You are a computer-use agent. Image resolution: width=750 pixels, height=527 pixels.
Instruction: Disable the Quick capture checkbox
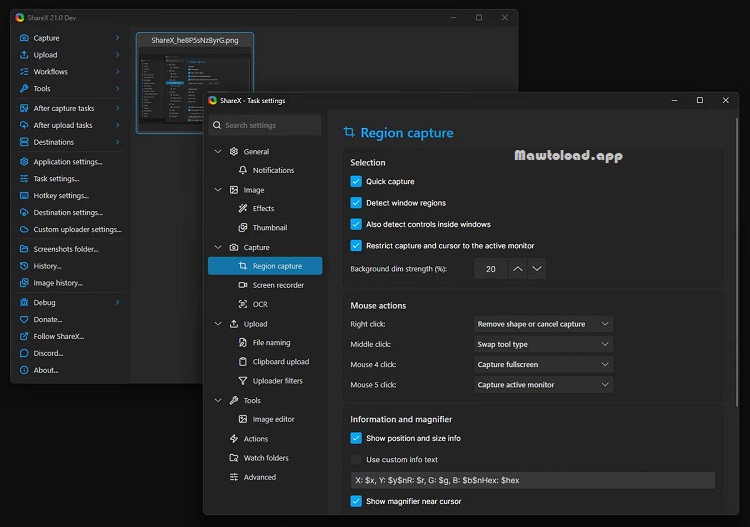[x=356, y=181]
